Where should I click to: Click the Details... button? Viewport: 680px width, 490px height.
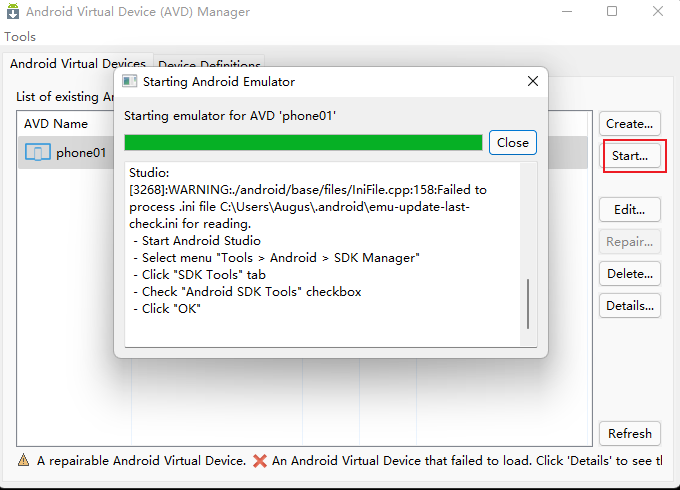click(x=629, y=306)
